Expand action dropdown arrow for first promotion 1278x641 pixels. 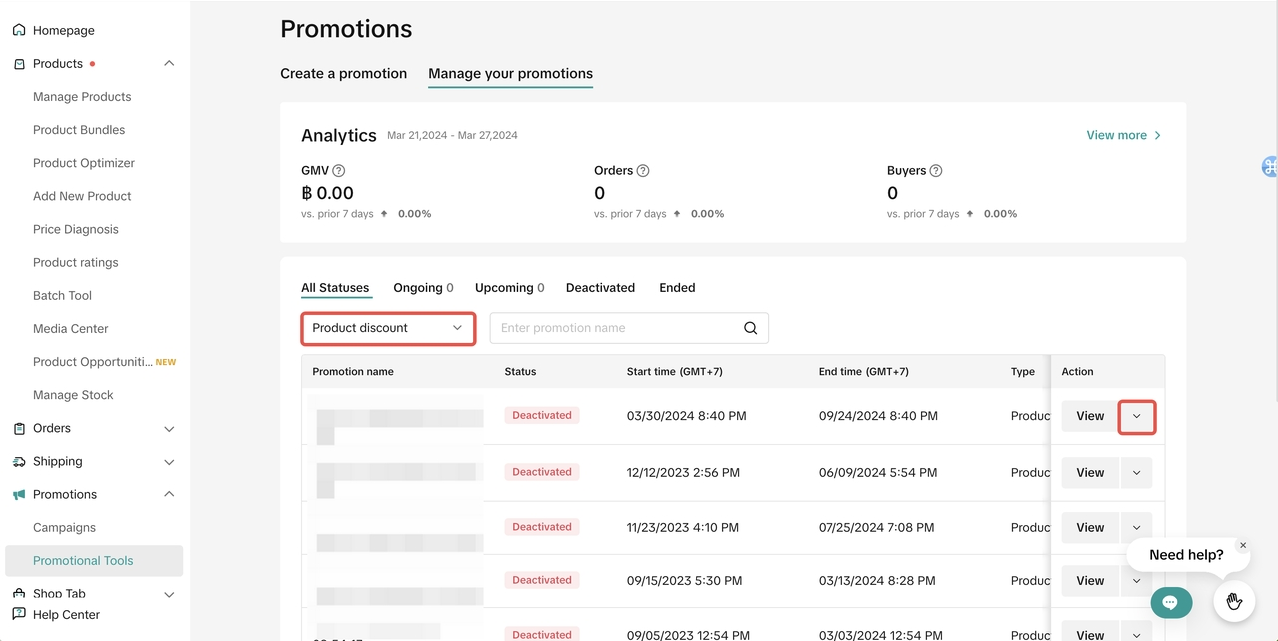1136,416
